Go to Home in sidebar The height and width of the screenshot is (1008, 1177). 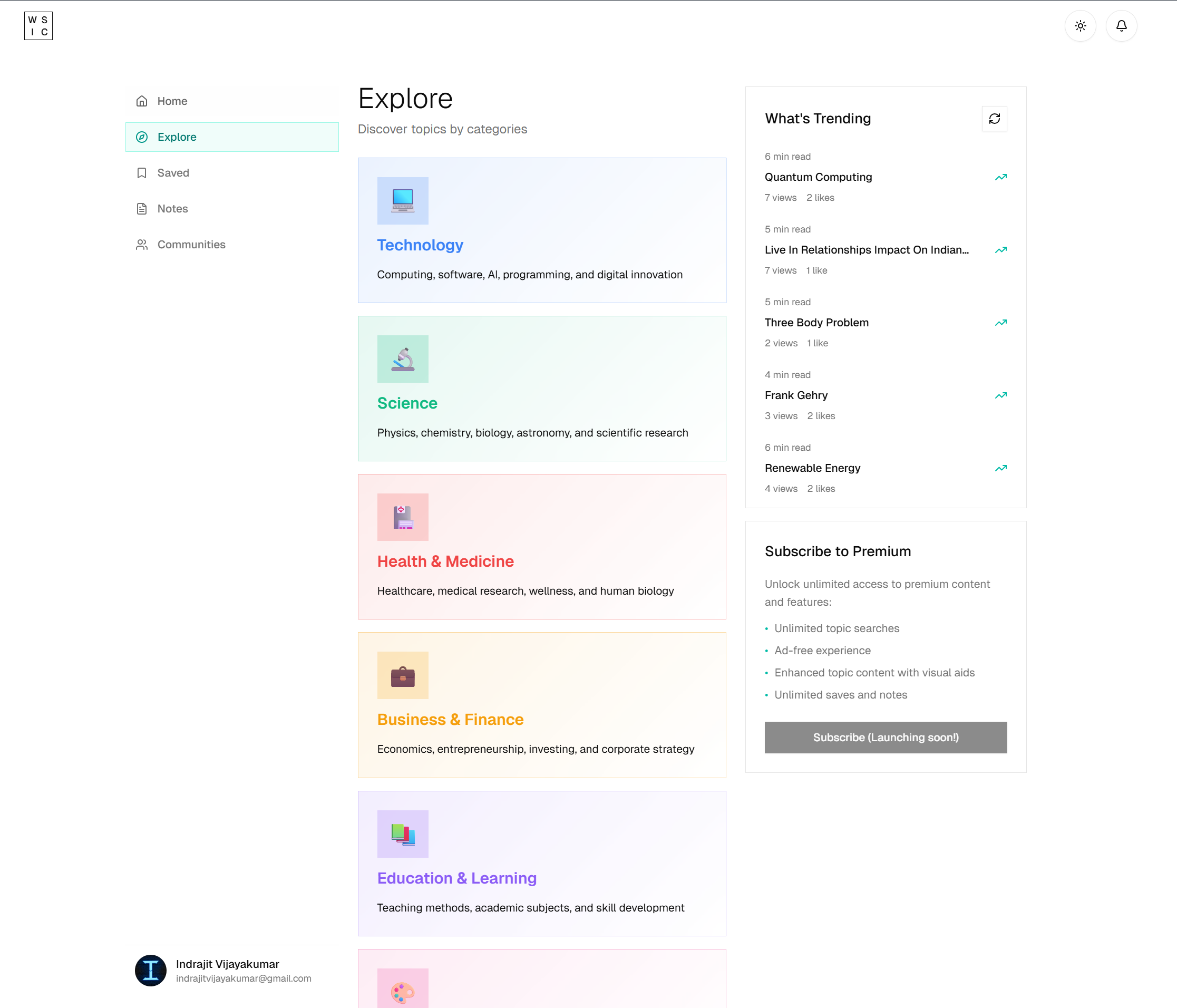pyautogui.click(x=172, y=101)
